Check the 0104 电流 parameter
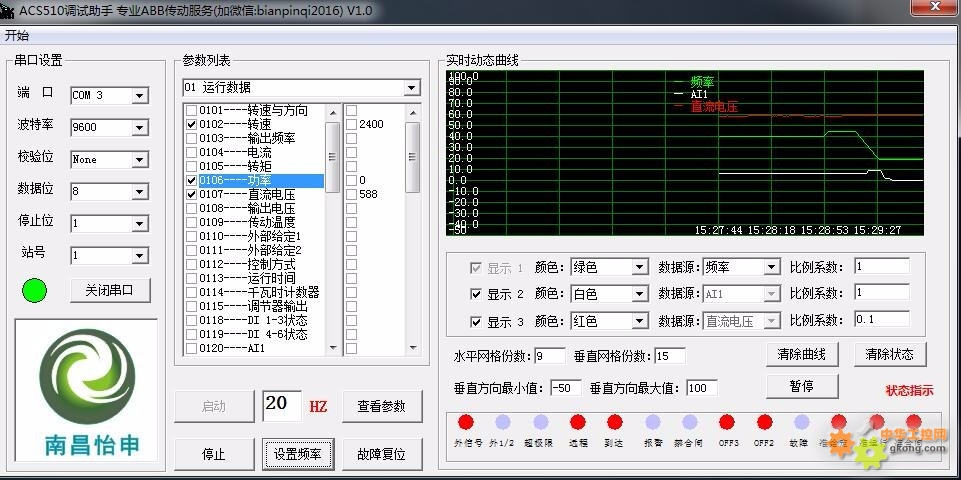This screenshot has width=961, height=480. [191, 153]
